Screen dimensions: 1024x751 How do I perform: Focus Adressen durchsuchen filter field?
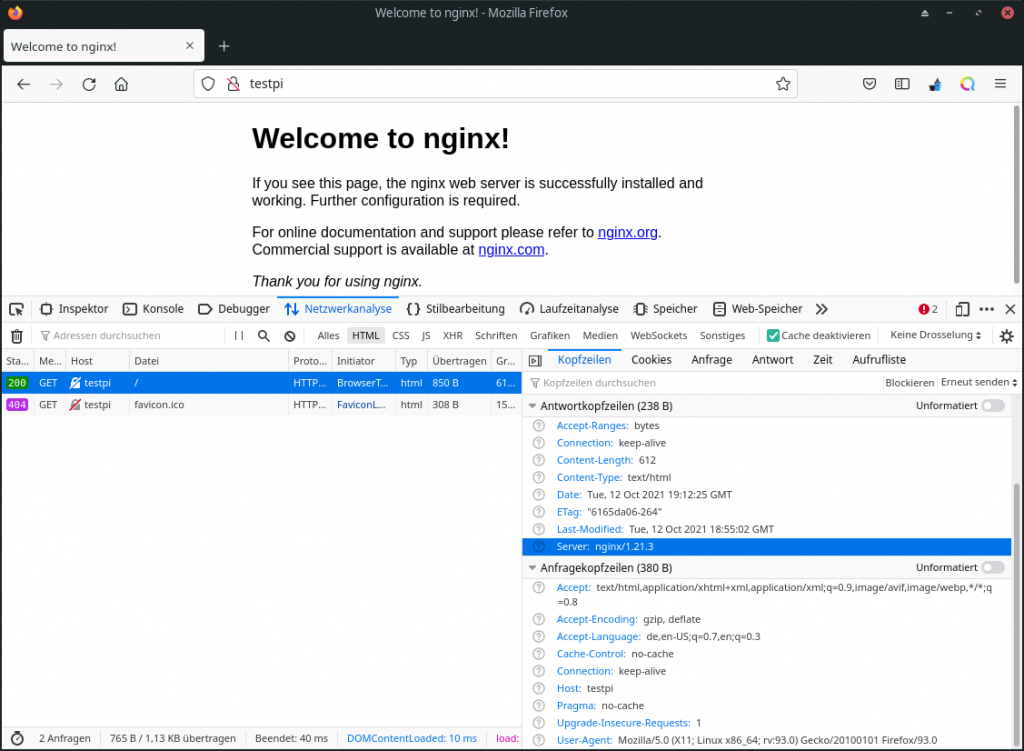coord(131,336)
